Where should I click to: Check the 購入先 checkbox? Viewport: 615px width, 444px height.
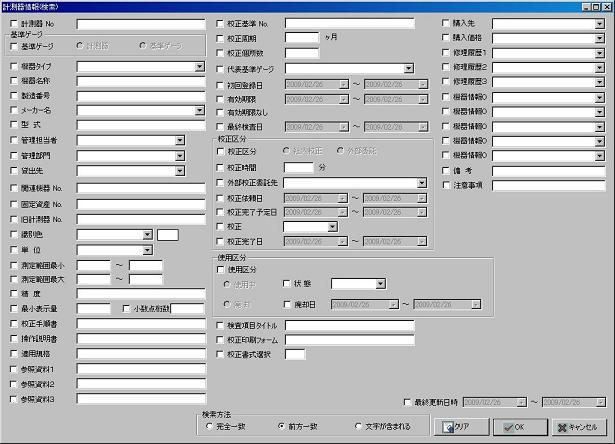(446, 23)
